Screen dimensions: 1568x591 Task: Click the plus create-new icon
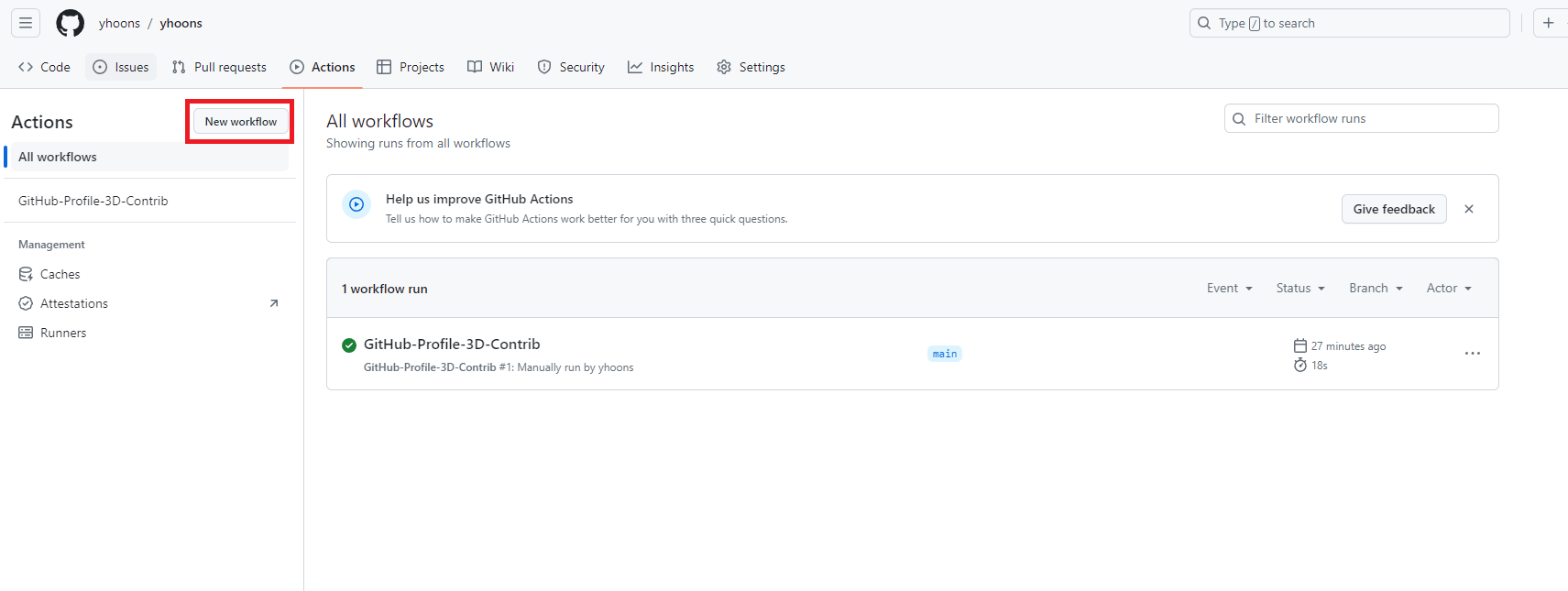1548,23
